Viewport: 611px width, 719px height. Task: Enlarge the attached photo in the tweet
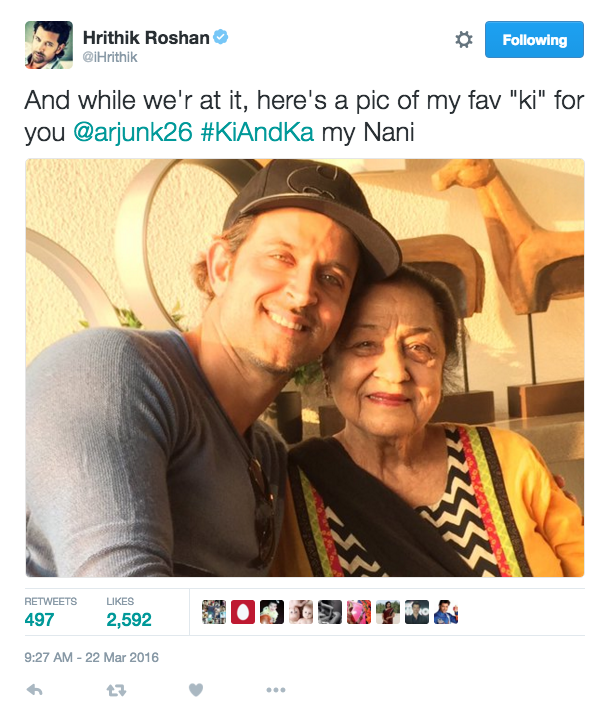[x=305, y=368]
